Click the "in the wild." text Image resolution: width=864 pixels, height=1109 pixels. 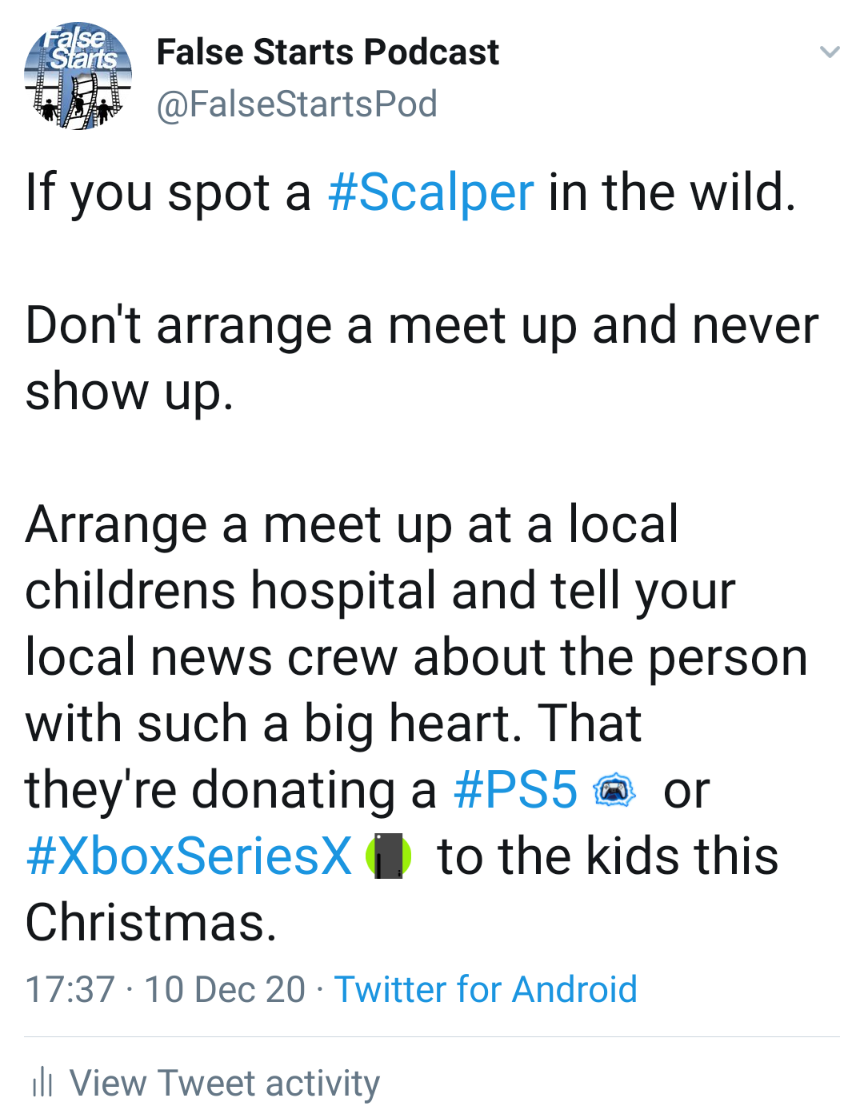click(672, 192)
